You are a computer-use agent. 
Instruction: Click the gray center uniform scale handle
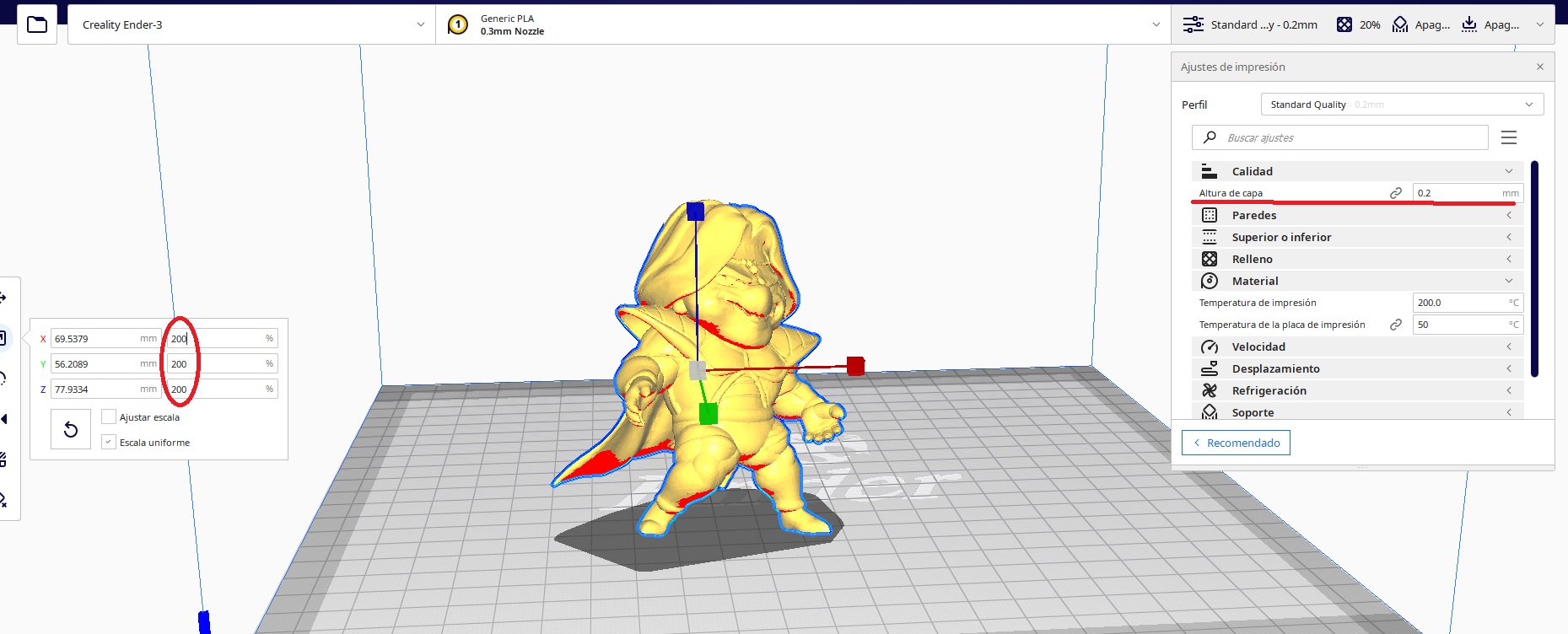pyautogui.click(x=698, y=370)
